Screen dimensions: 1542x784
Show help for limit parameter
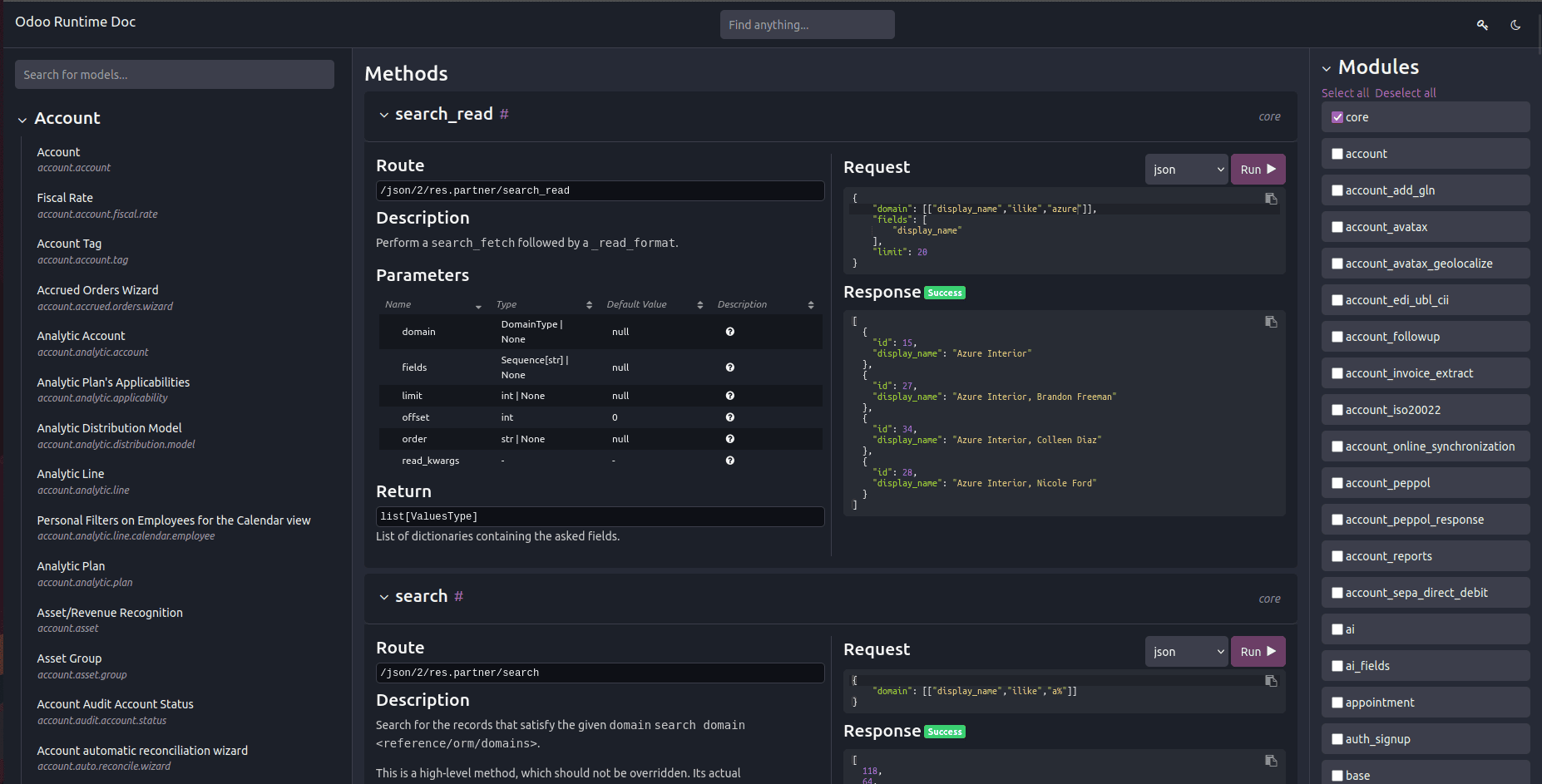(x=729, y=396)
